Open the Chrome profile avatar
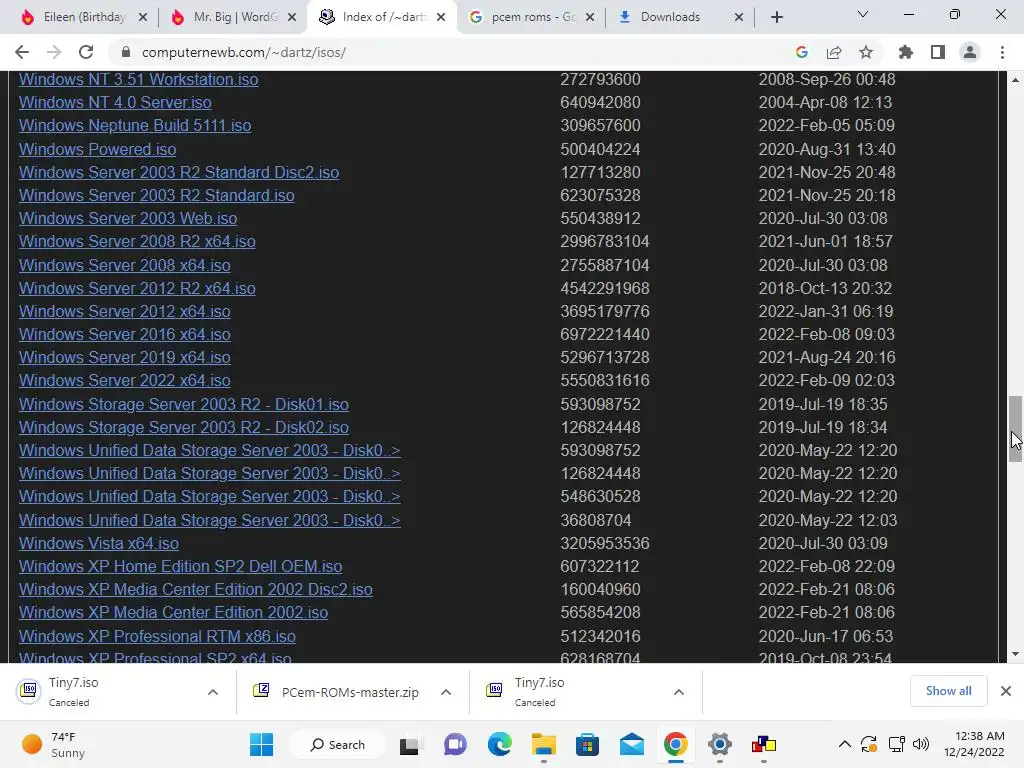This screenshot has width=1024, height=768. [x=970, y=52]
